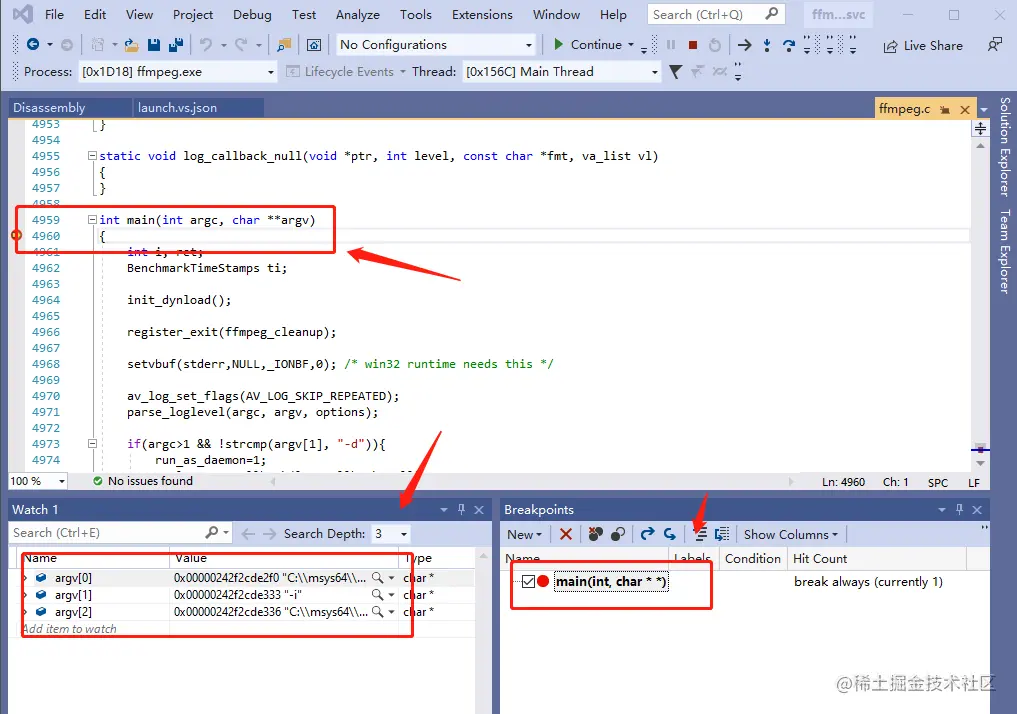
Task: Click the Export breakpoints icon
Action: (x=647, y=534)
